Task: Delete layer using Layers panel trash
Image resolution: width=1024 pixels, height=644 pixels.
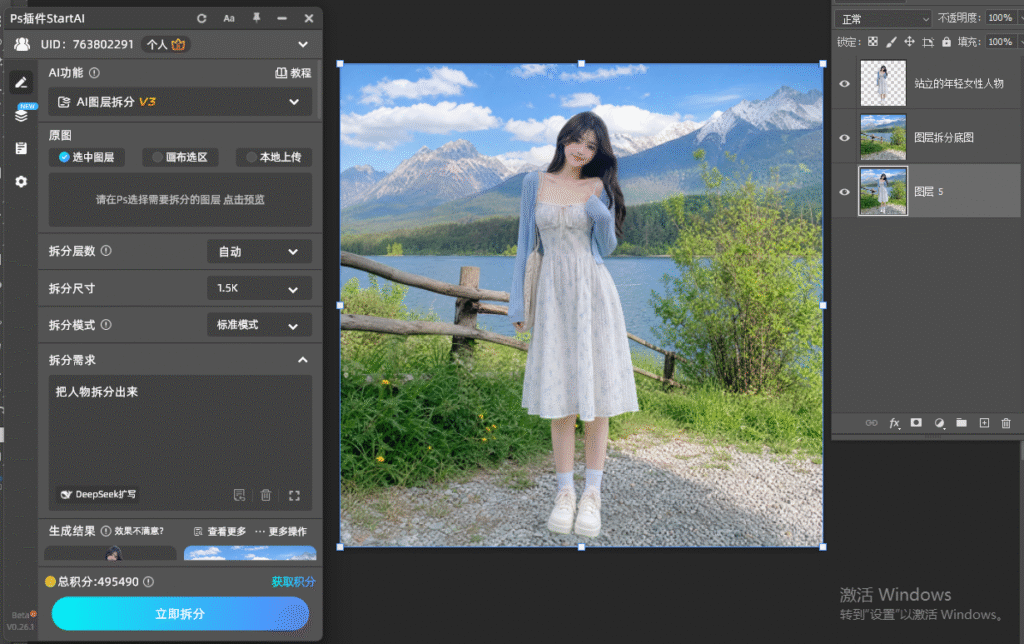Action: click(1006, 423)
